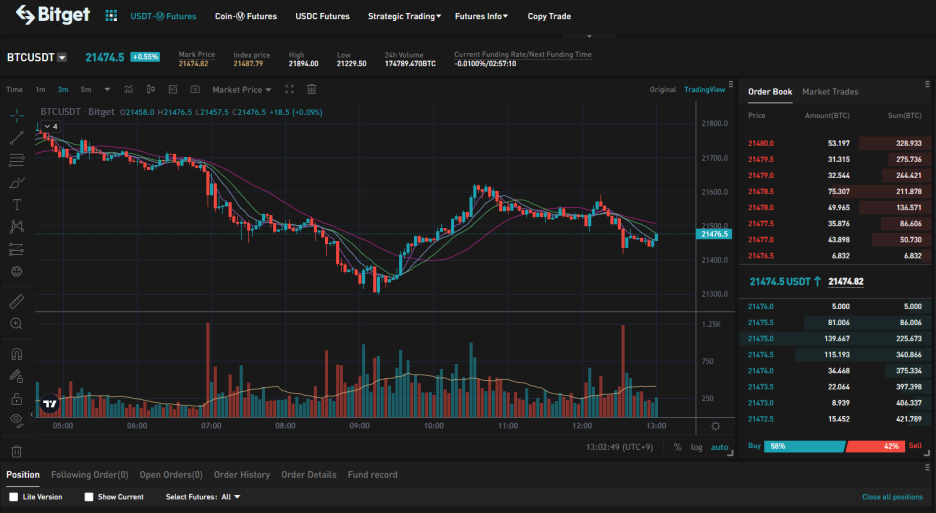Click the Bitget logo
936x513 pixels.
pos(53,15)
